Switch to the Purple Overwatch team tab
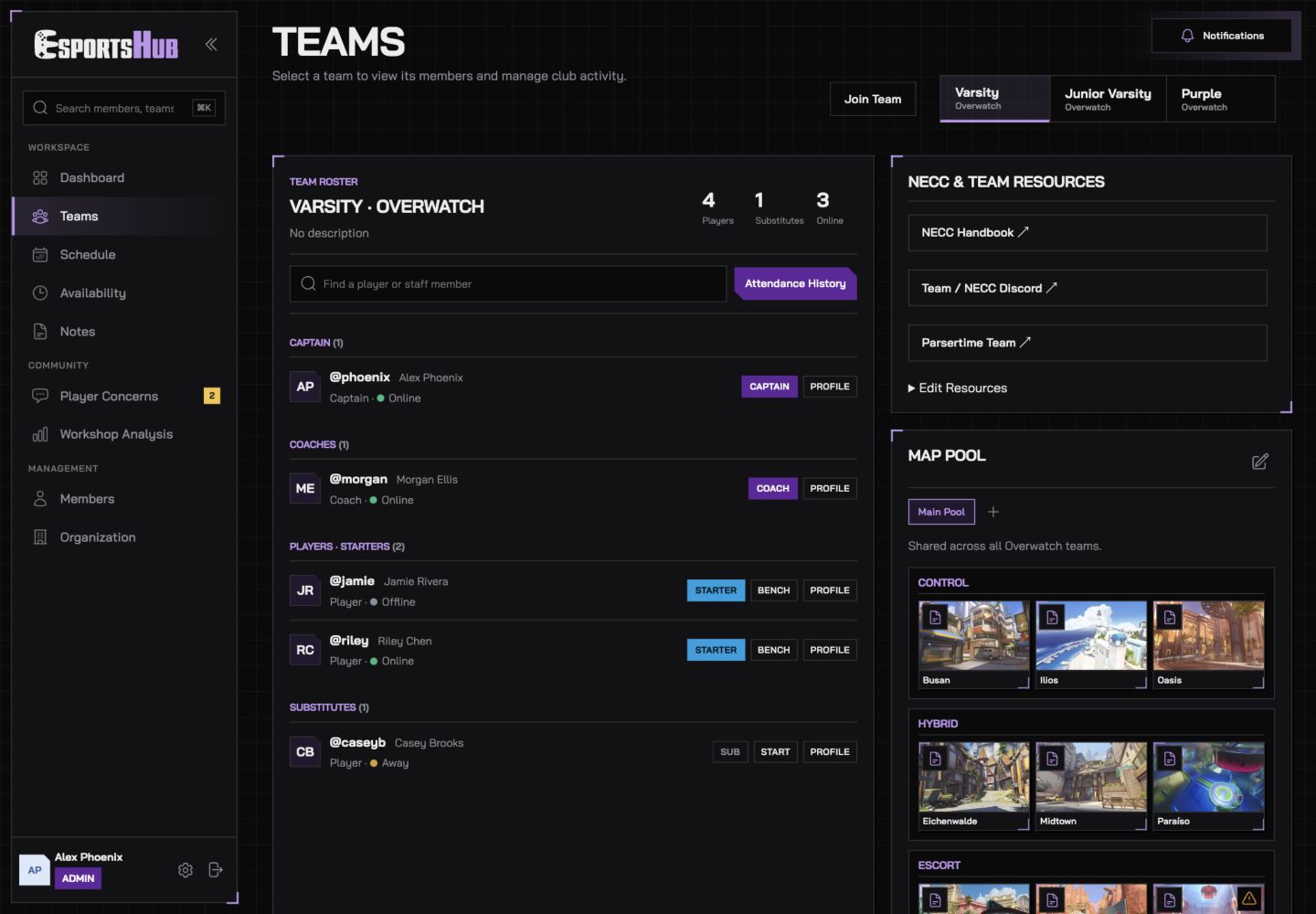Image resolution: width=1316 pixels, height=914 pixels. coord(1220,99)
